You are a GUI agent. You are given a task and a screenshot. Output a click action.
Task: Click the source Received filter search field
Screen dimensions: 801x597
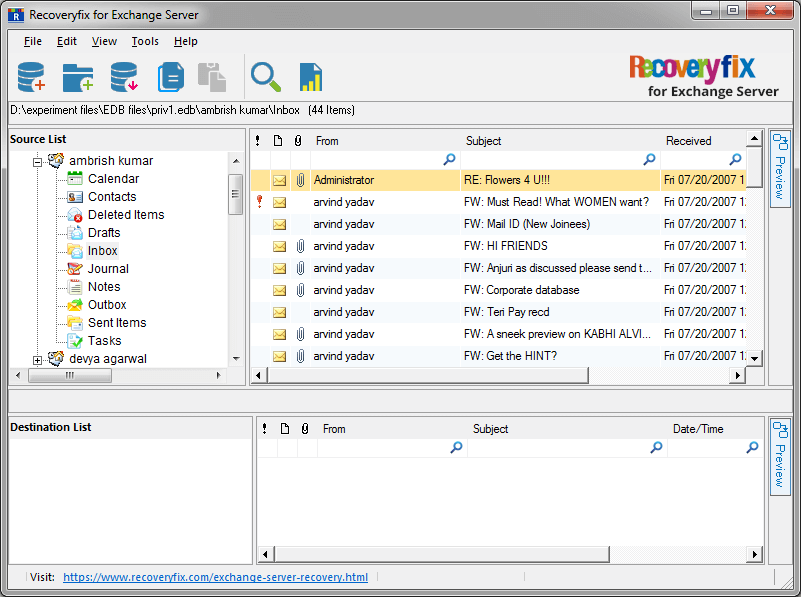(x=703, y=159)
